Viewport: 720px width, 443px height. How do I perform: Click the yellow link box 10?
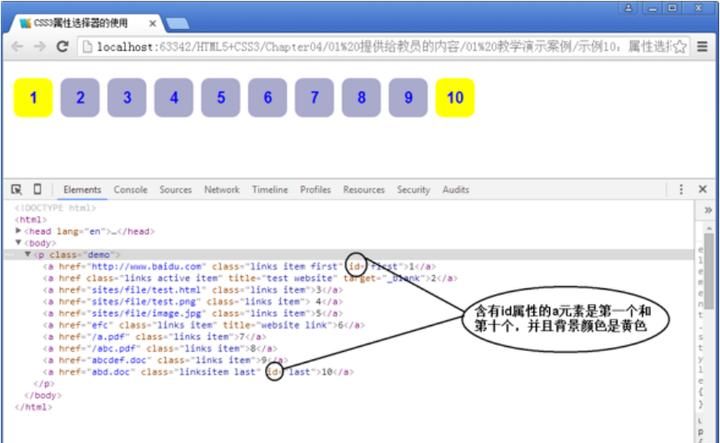[455, 97]
